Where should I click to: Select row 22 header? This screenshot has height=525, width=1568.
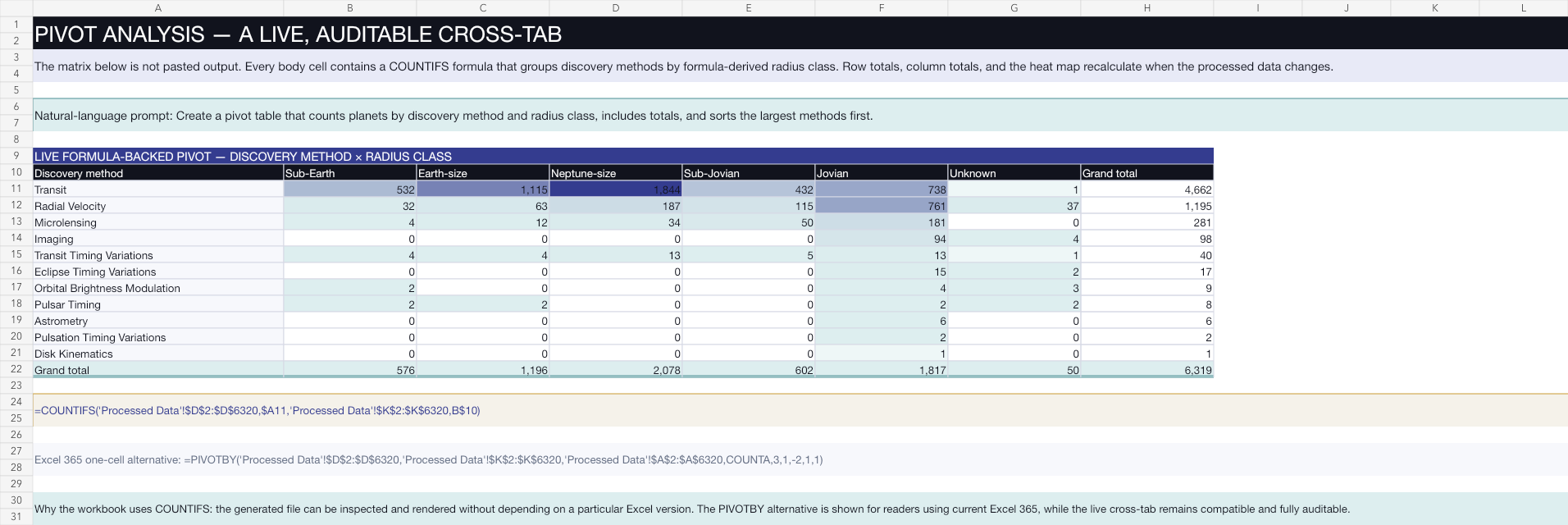pos(16,369)
